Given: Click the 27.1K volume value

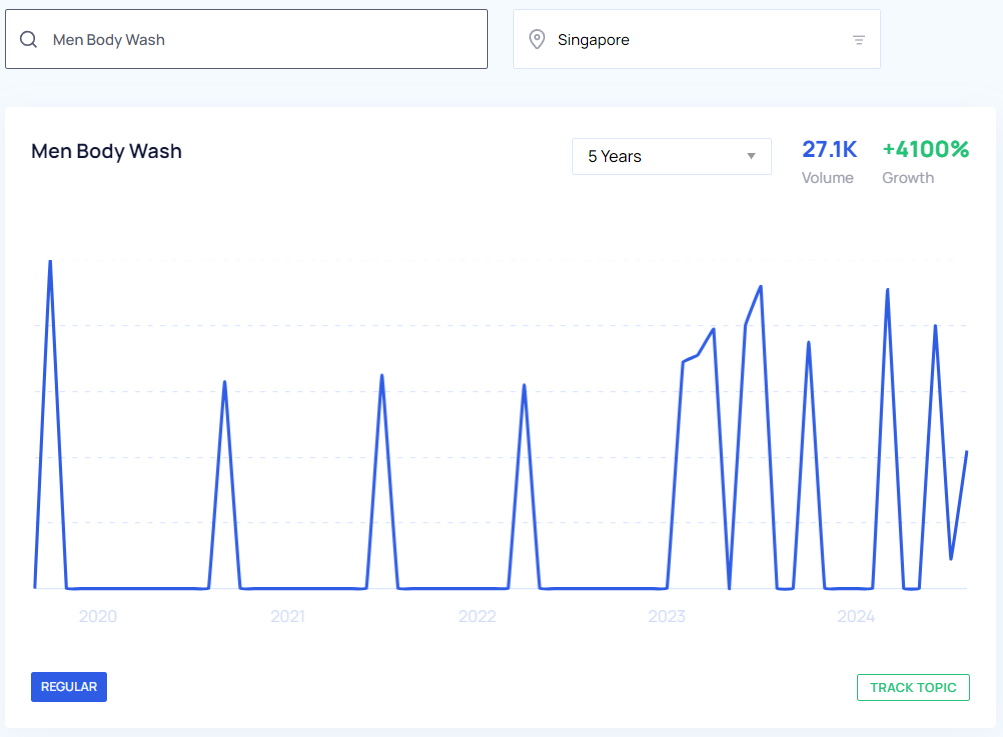Looking at the screenshot, I should [829, 150].
